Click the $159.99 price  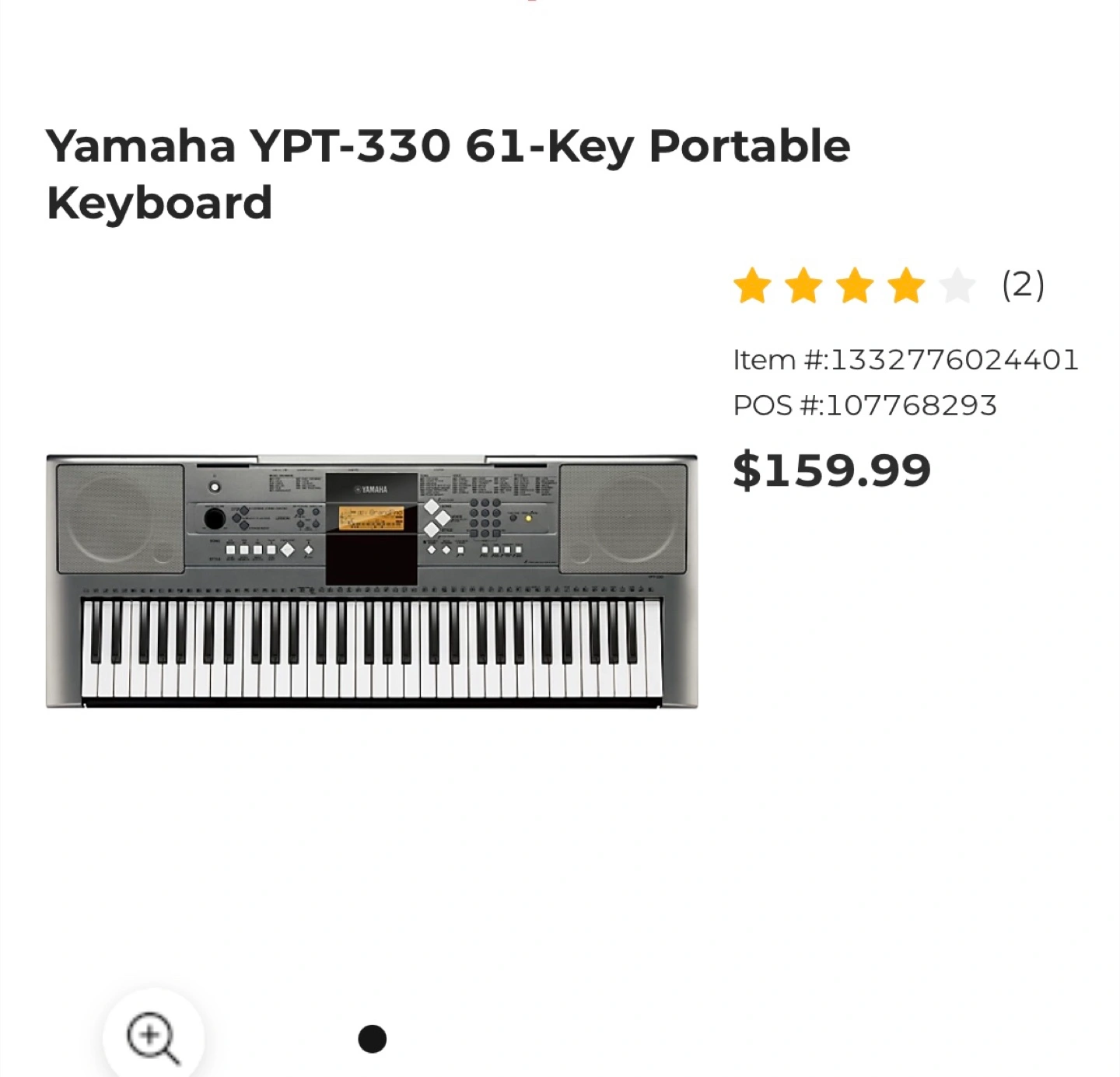tap(831, 470)
